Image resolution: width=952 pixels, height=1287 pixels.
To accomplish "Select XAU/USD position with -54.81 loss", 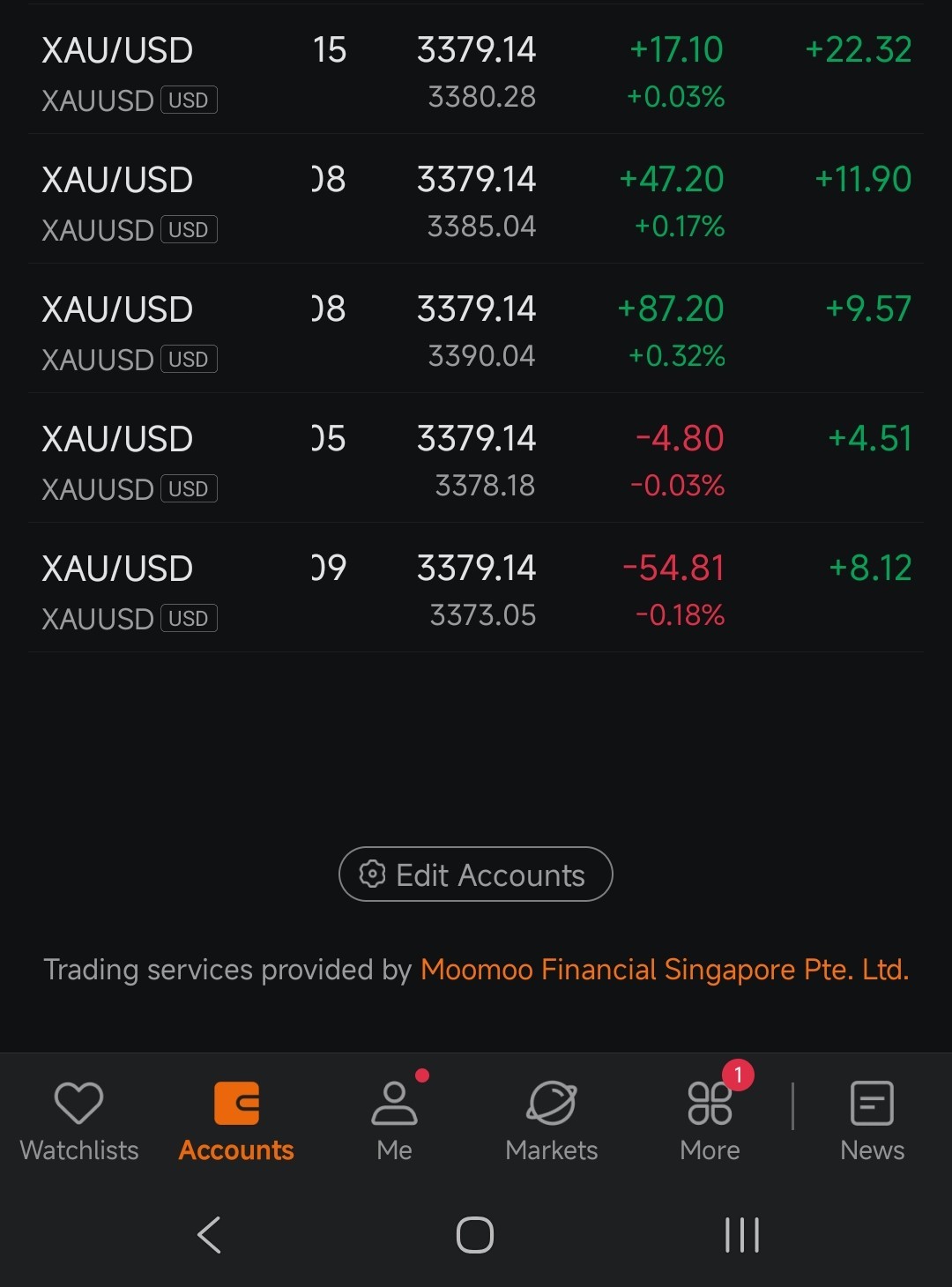I will tap(476, 588).
